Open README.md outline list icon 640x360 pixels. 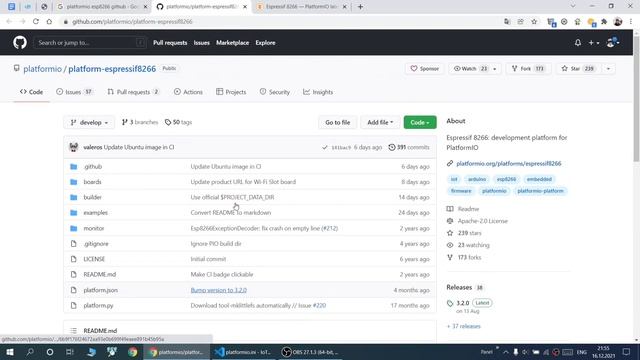[73, 331]
